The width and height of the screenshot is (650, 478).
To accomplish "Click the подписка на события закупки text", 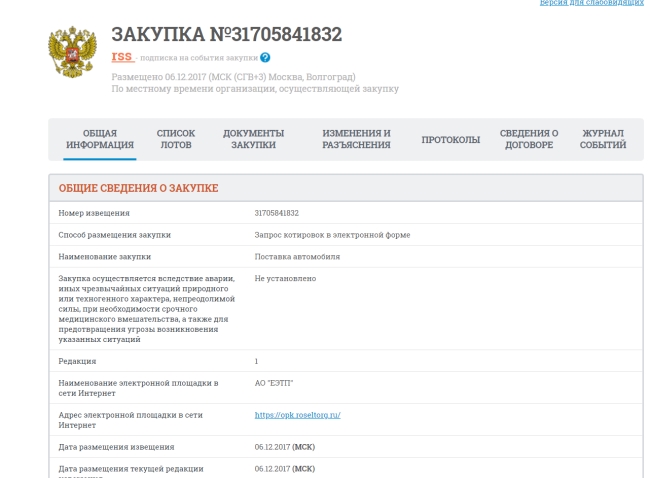I will (199, 58).
